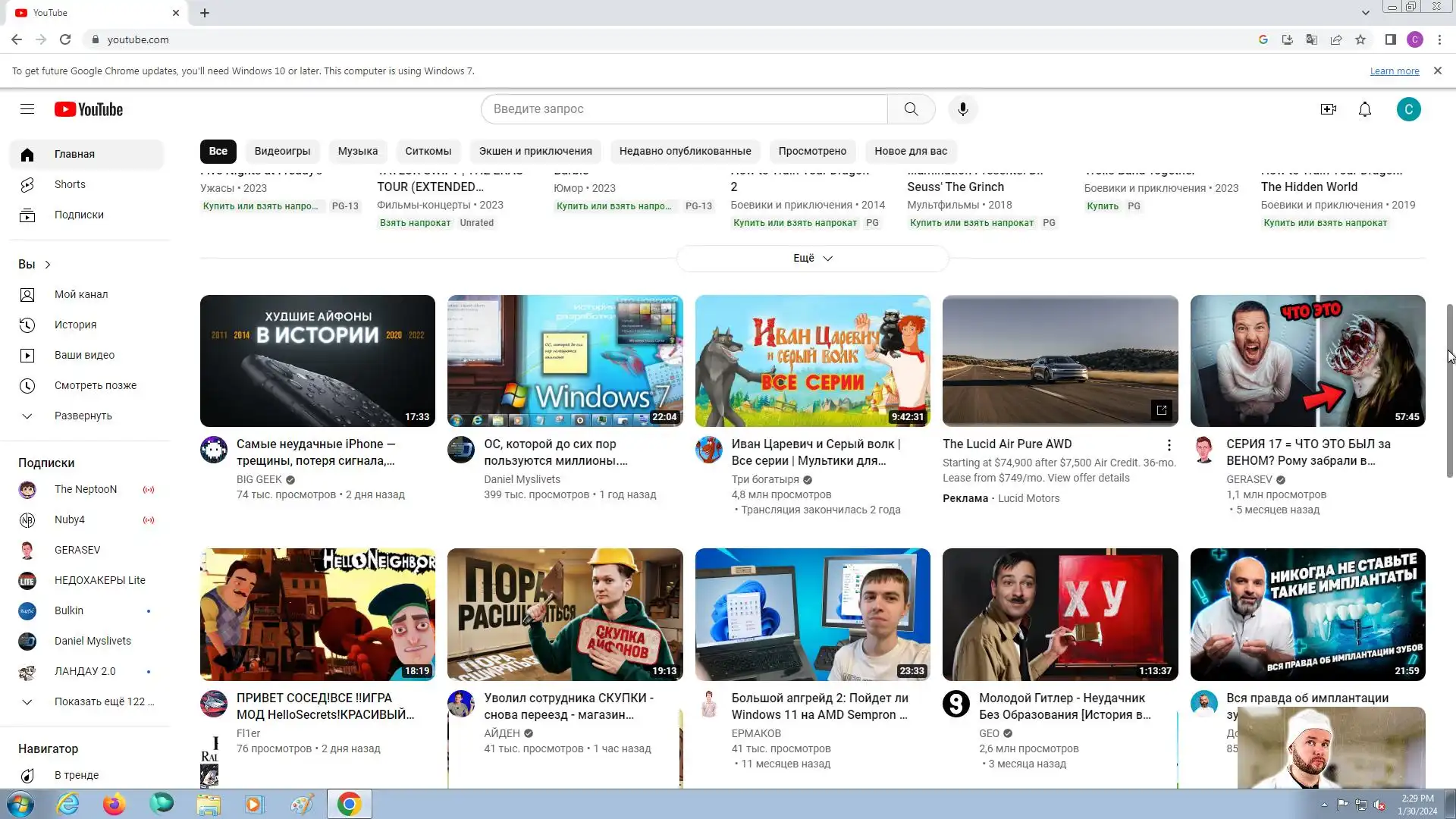
Task: Open the notifications bell
Action: [1364, 109]
